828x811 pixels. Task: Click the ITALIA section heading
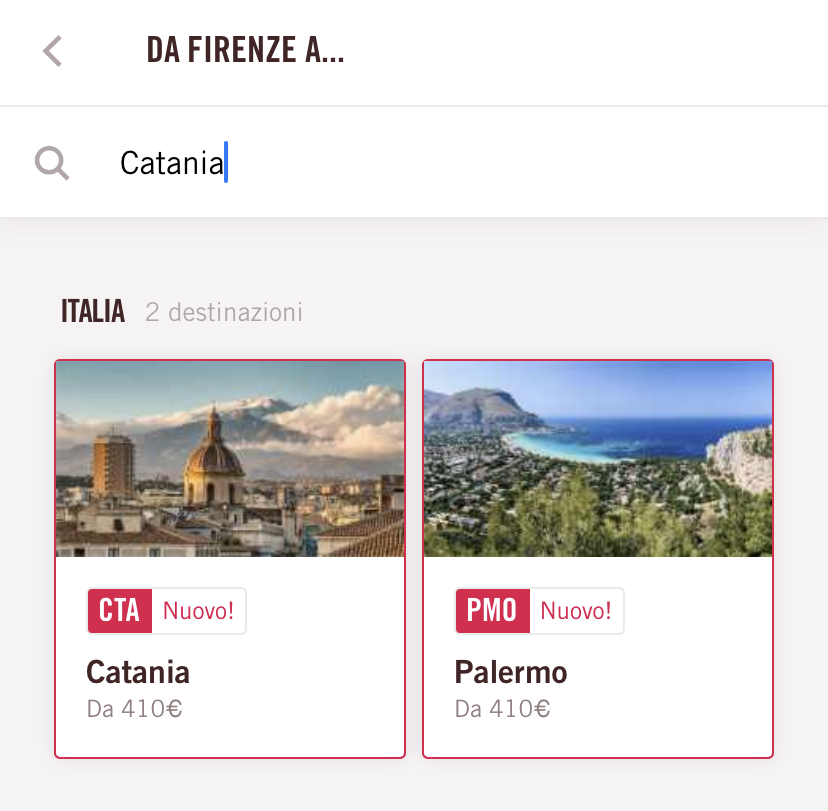(93, 312)
